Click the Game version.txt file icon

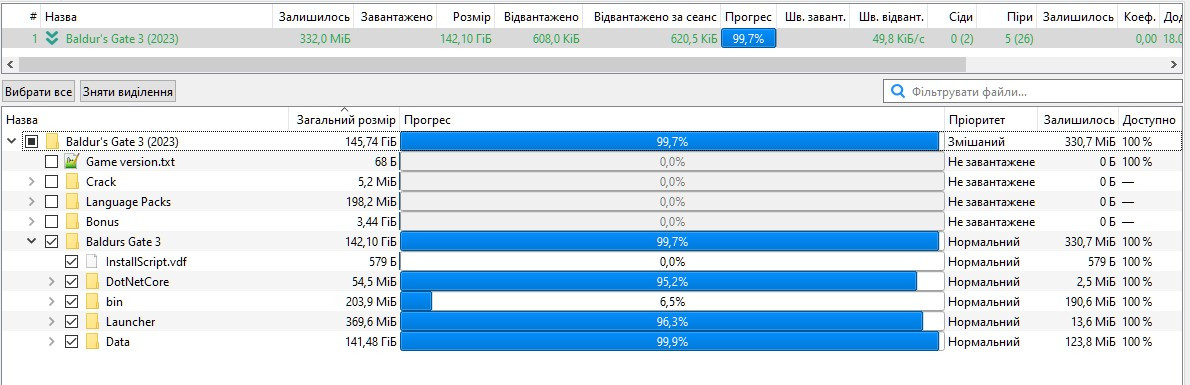(72, 162)
